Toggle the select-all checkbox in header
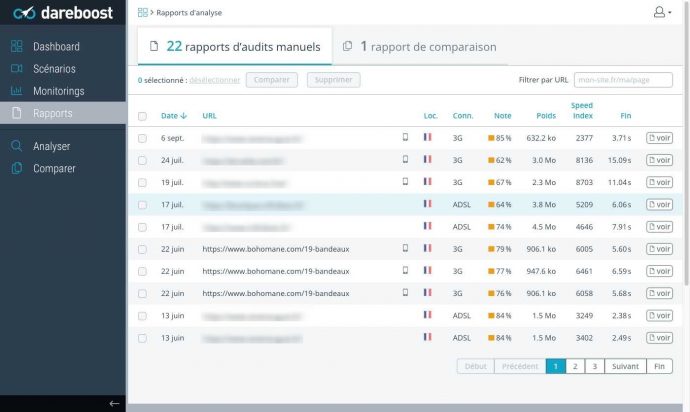 point(142,116)
